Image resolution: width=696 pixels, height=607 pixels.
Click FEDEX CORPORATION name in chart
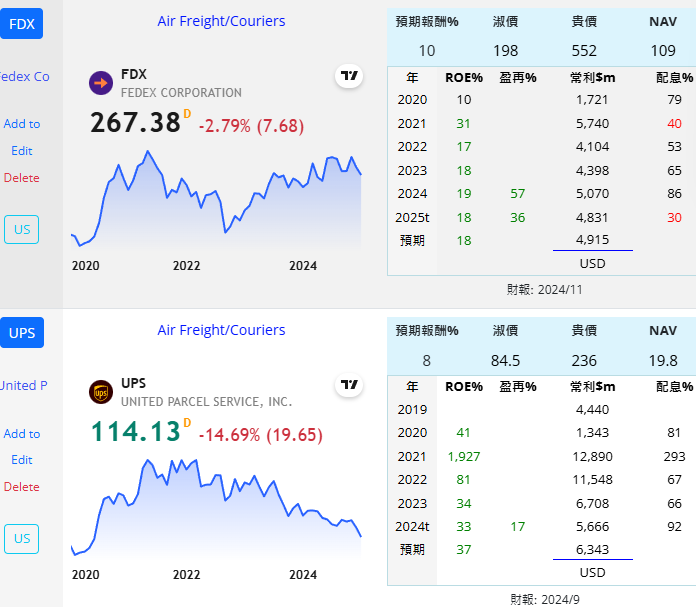(x=181, y=93)
